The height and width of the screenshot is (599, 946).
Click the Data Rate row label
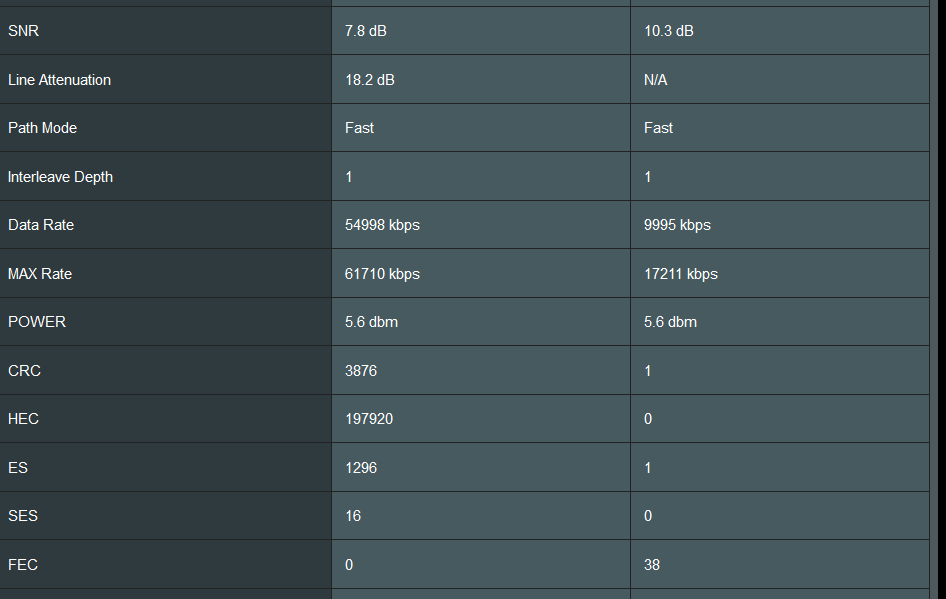click(41, 225)
